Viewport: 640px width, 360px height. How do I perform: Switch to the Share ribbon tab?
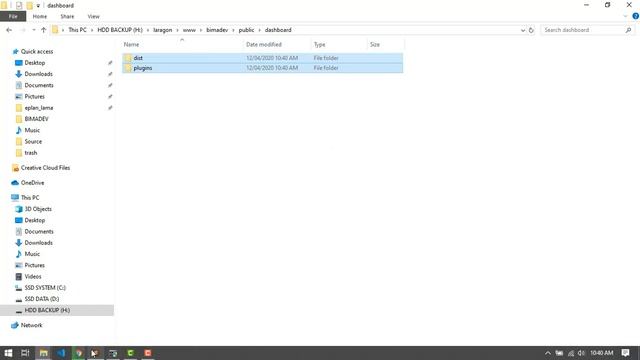[x=67, y=16]
